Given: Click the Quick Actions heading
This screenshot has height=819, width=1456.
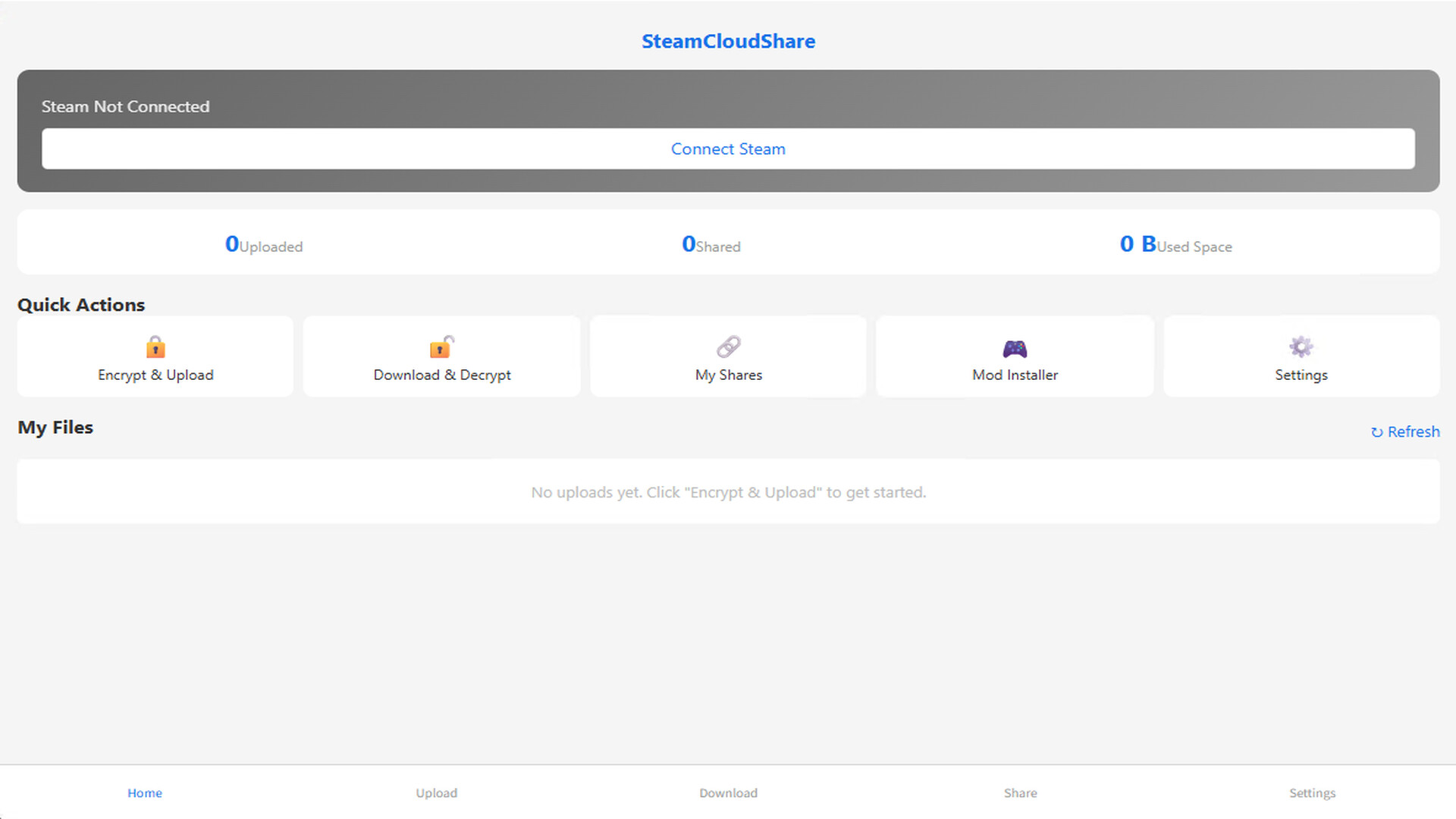Looking at the screenshot, I should pos(81,304).
